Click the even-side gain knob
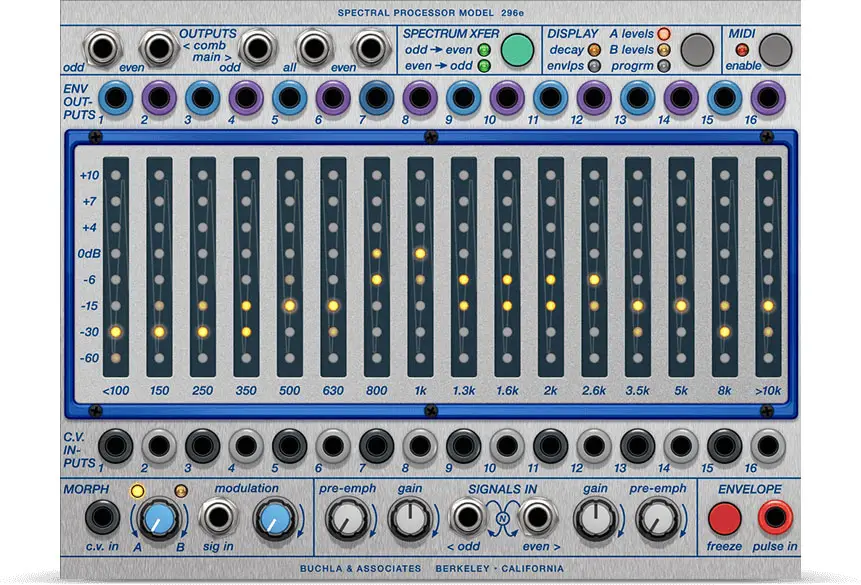861x585 pixels. (595, 519)
